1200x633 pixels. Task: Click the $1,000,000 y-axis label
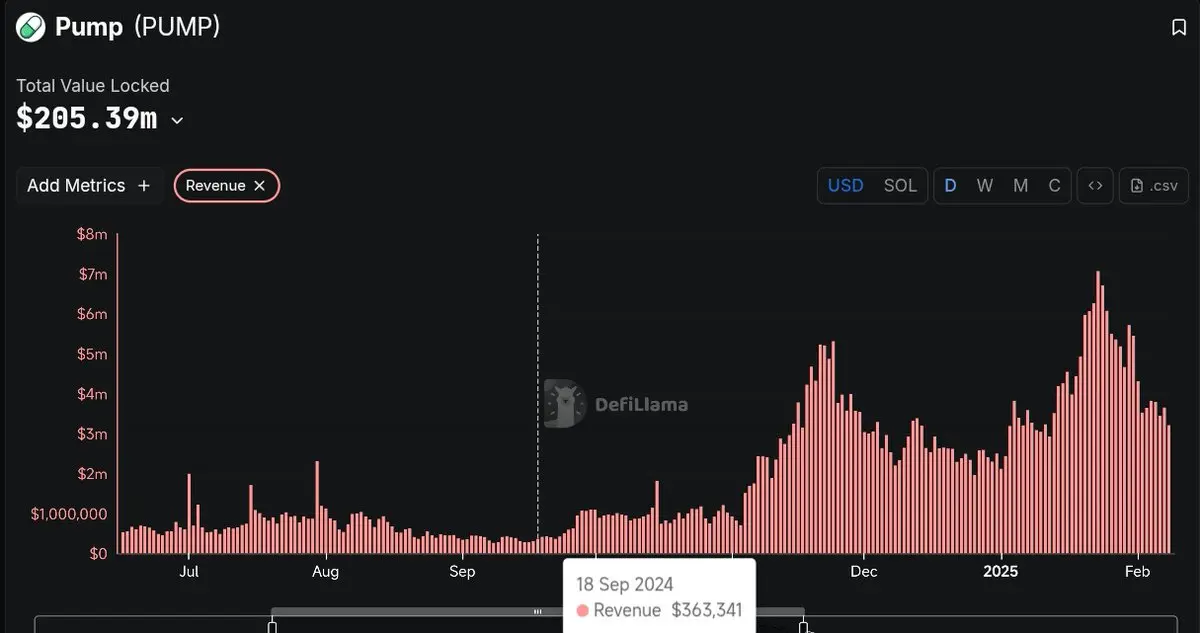pyautogui.click(x=67, y=514)
